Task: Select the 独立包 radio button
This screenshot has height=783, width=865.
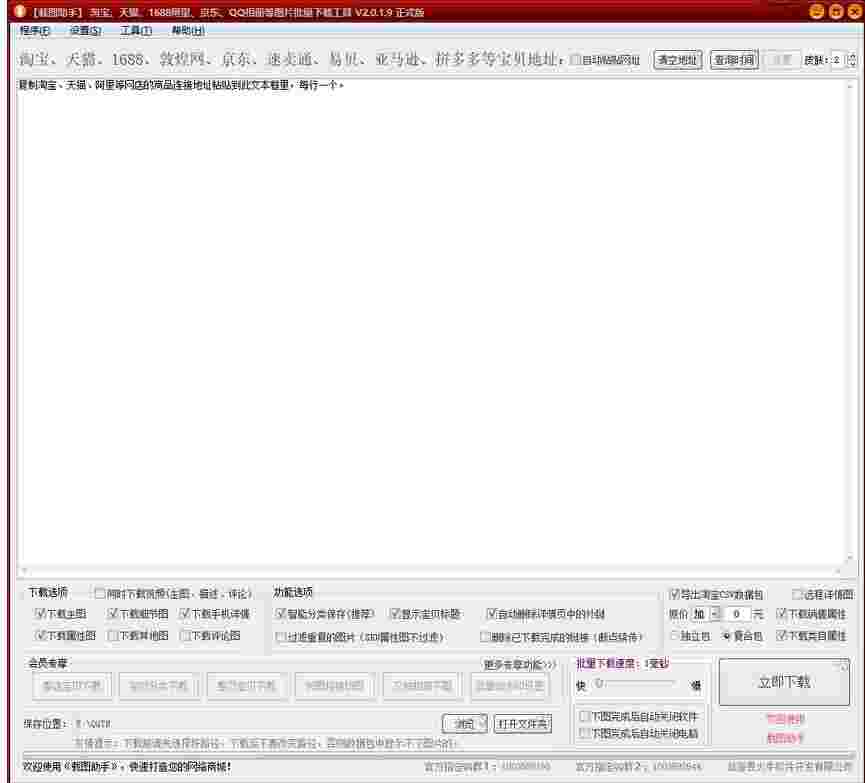Action: [676, 636]
